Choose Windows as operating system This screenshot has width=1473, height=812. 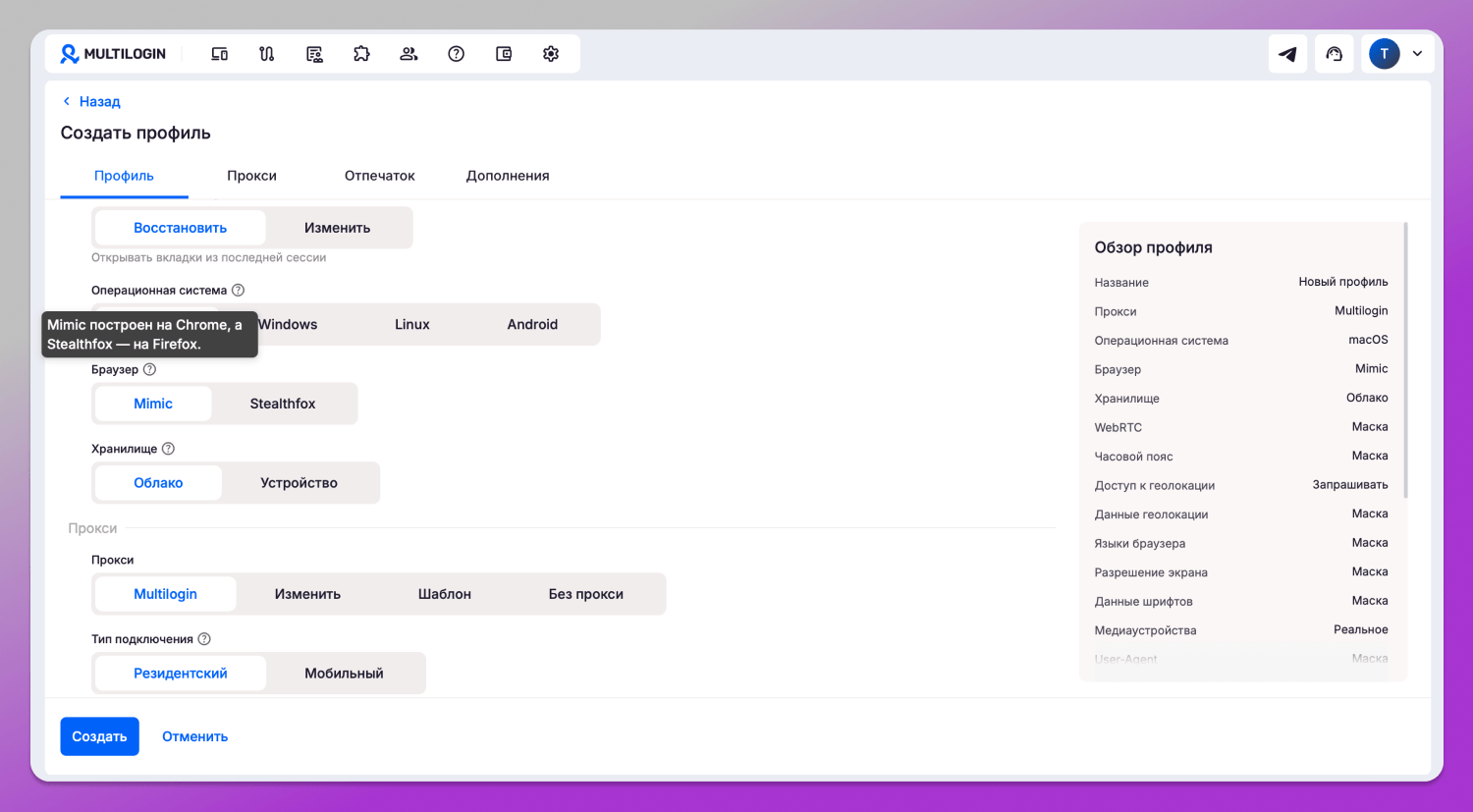pos(288,325)
